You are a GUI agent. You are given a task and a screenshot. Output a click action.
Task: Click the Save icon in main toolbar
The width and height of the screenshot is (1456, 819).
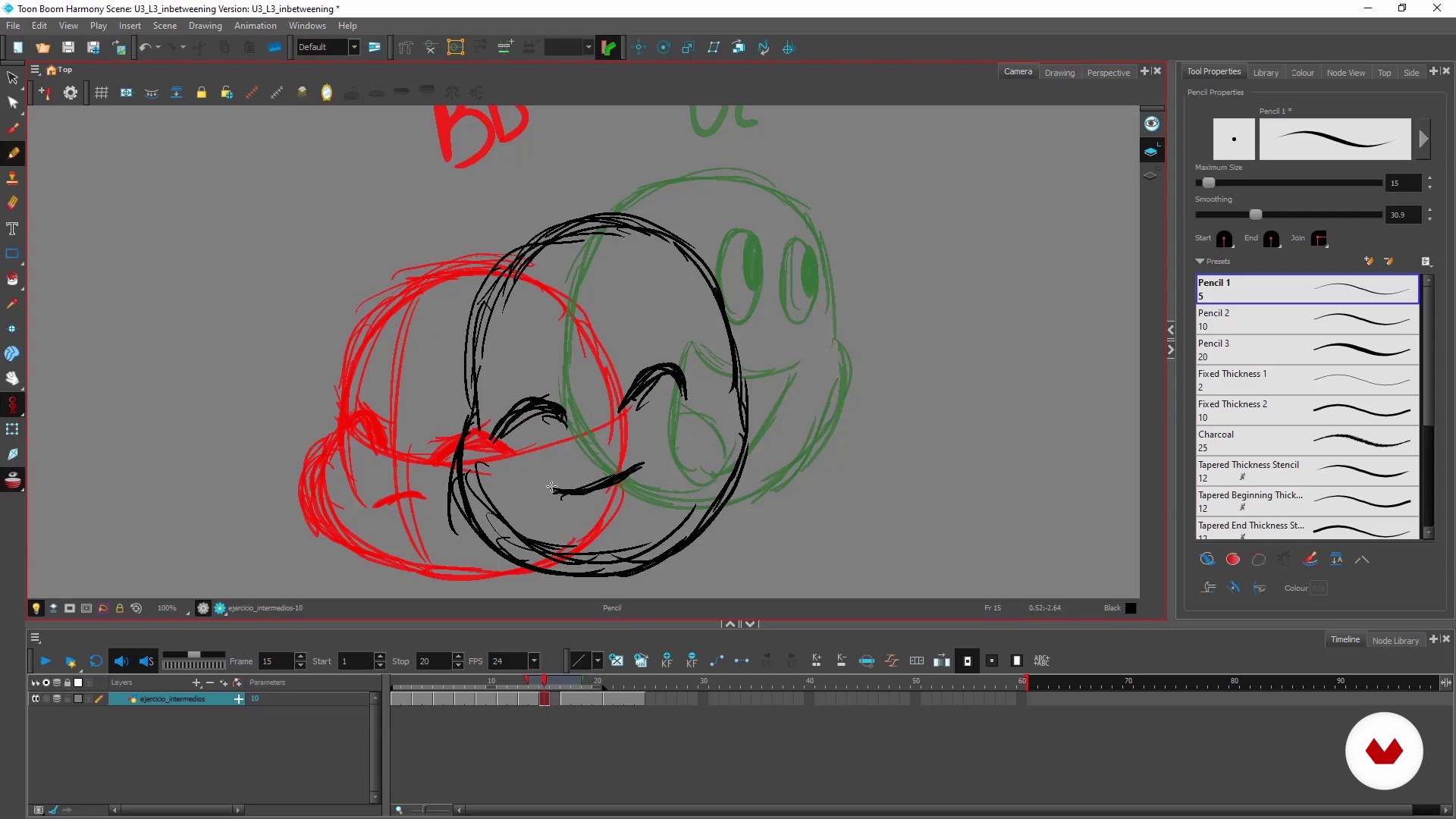67,47
